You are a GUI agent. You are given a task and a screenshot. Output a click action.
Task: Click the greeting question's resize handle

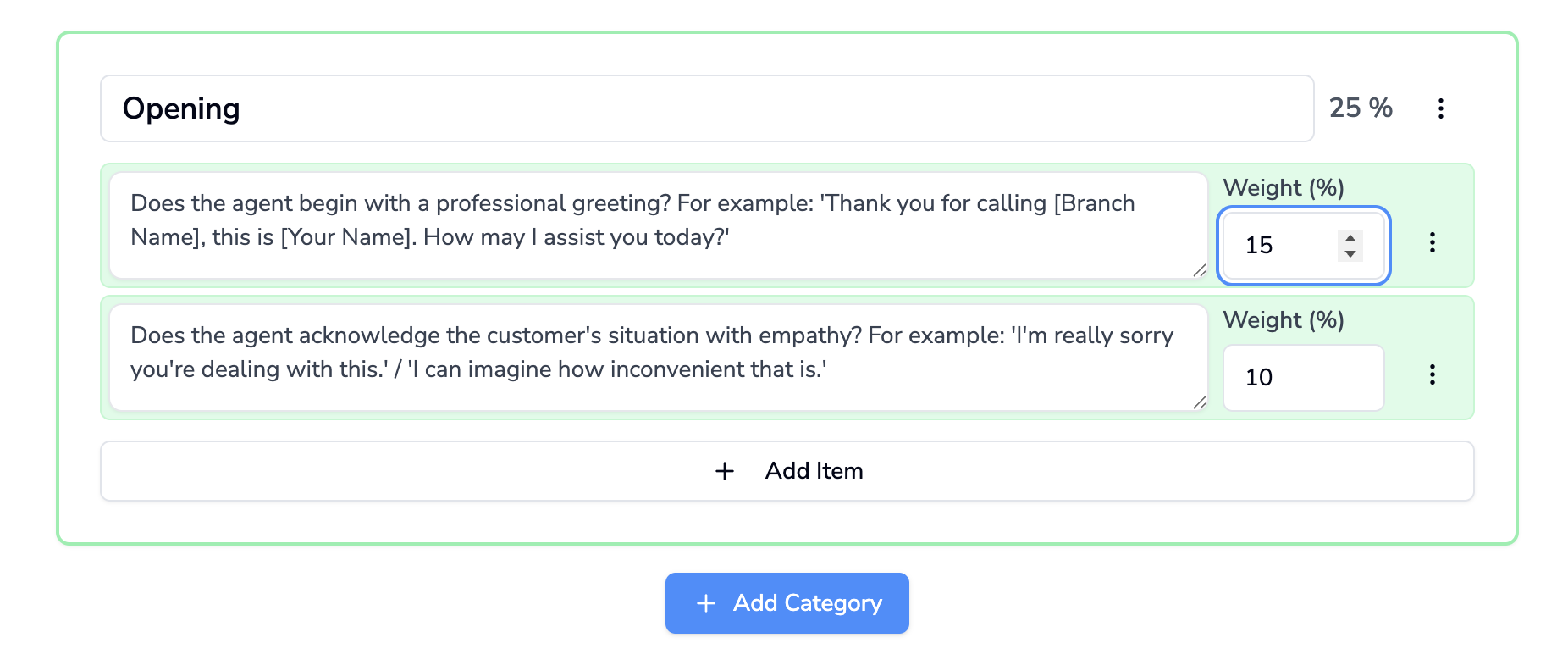pyautogui.click(x=1199, y=270)
